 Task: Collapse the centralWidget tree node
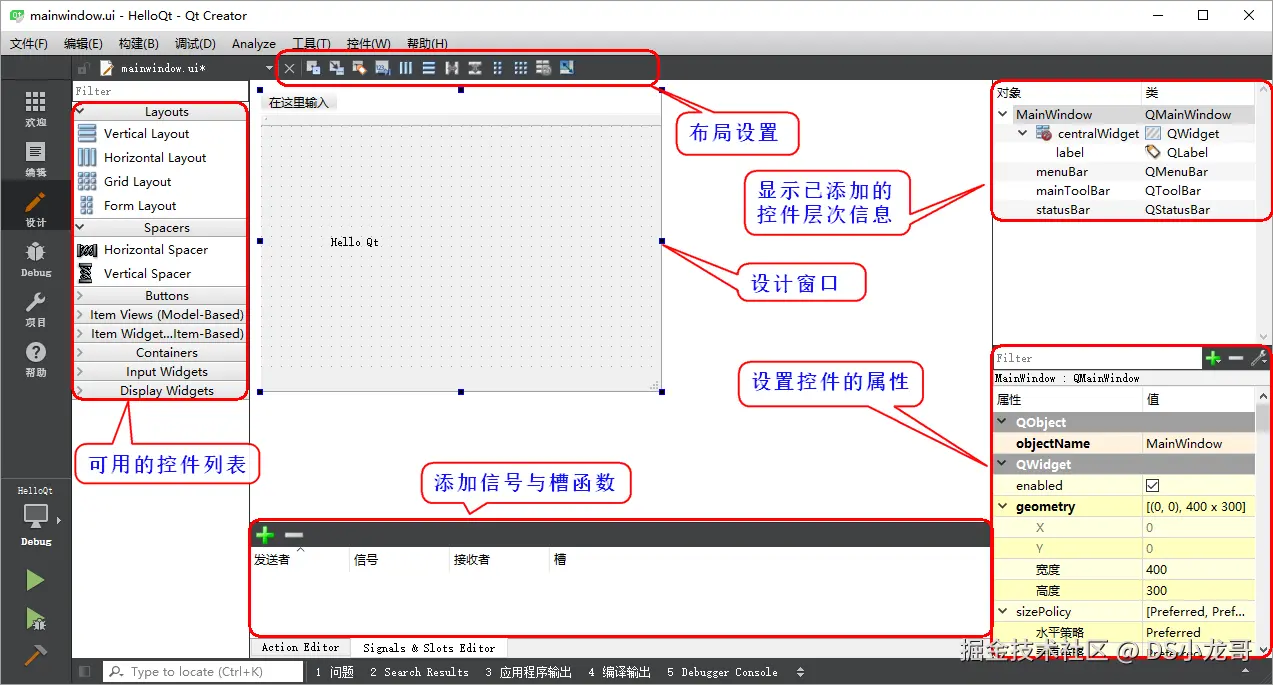point(1023,133)
